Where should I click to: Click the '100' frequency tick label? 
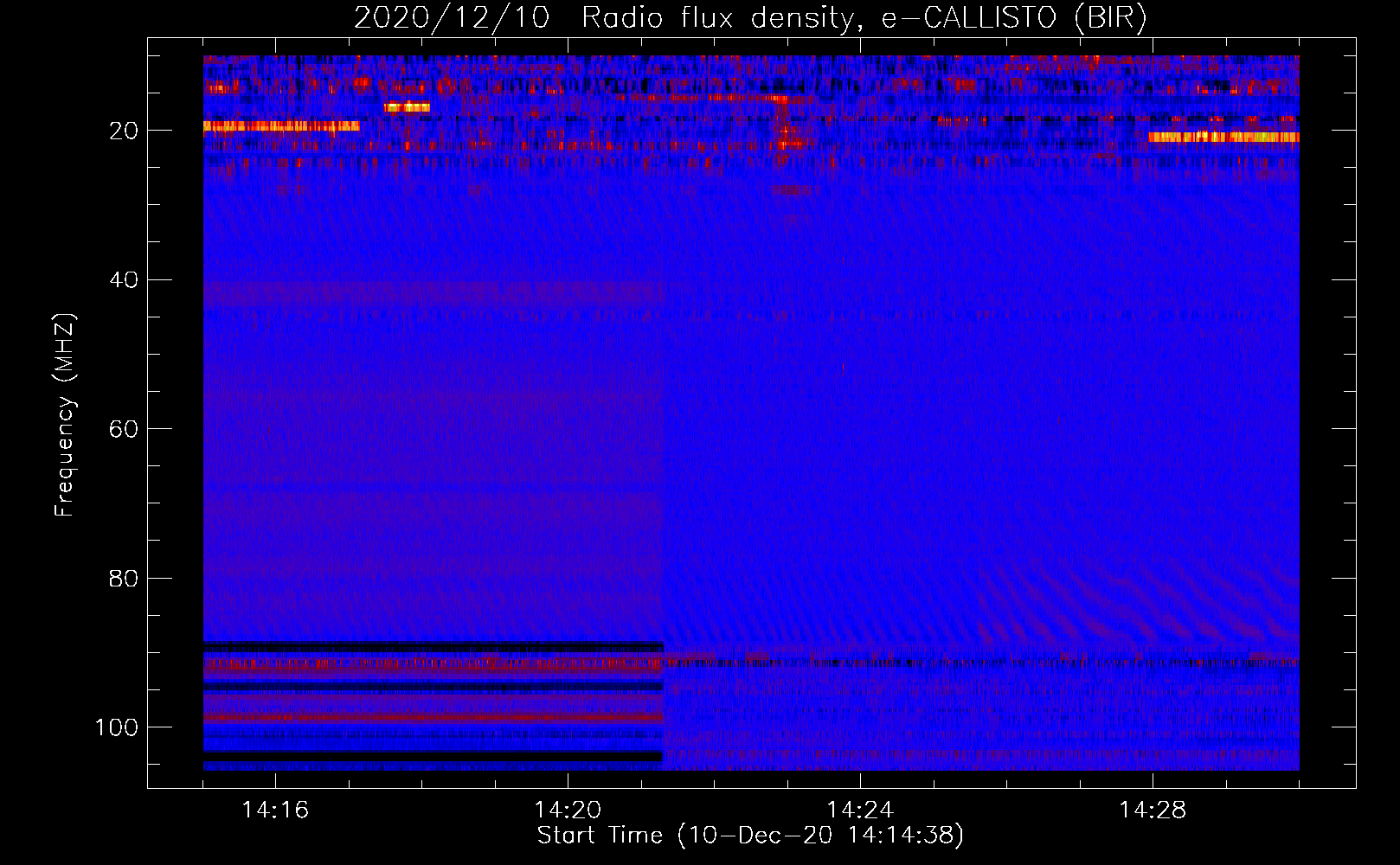(x=117, y=727)
